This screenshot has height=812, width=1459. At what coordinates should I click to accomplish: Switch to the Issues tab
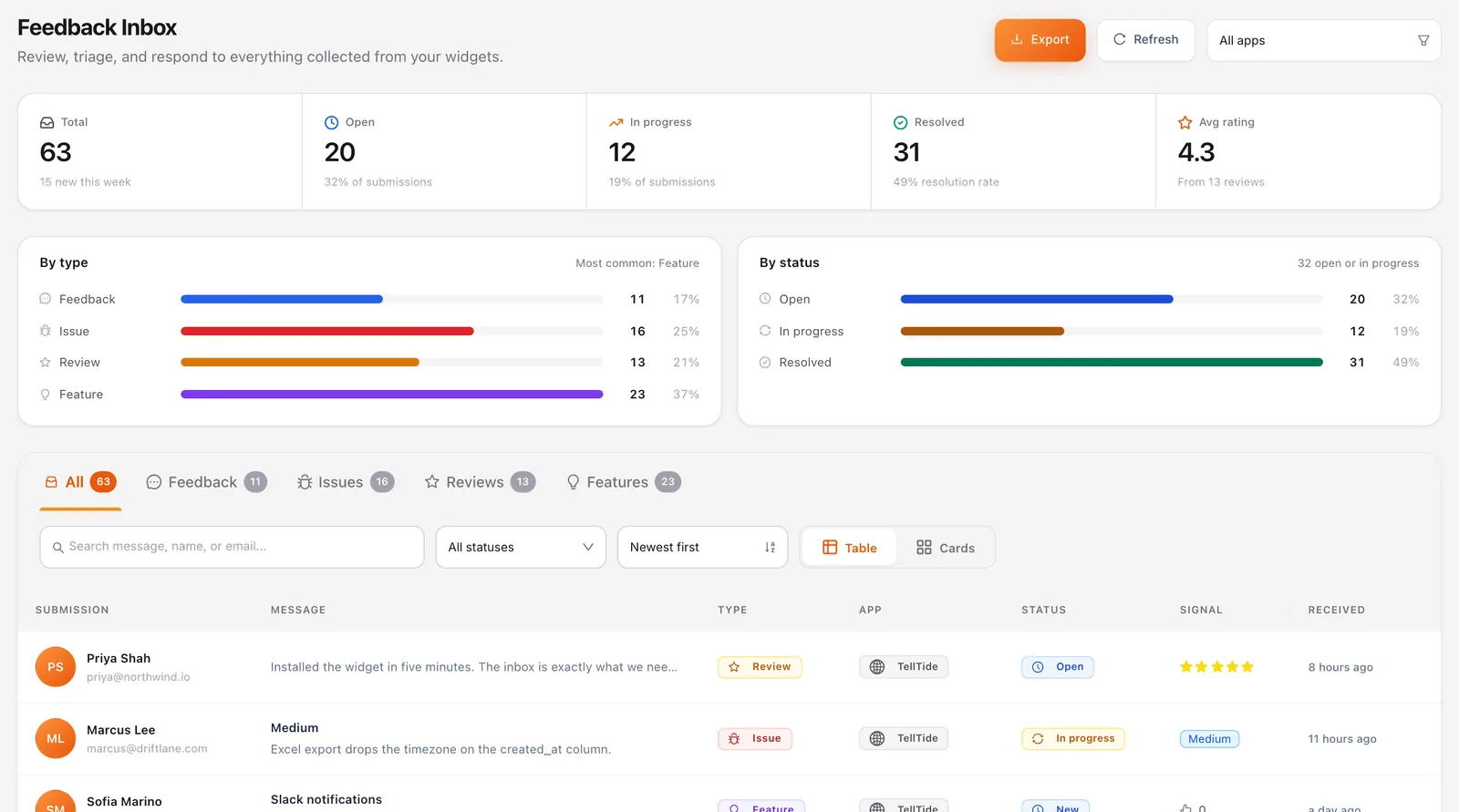346,482
